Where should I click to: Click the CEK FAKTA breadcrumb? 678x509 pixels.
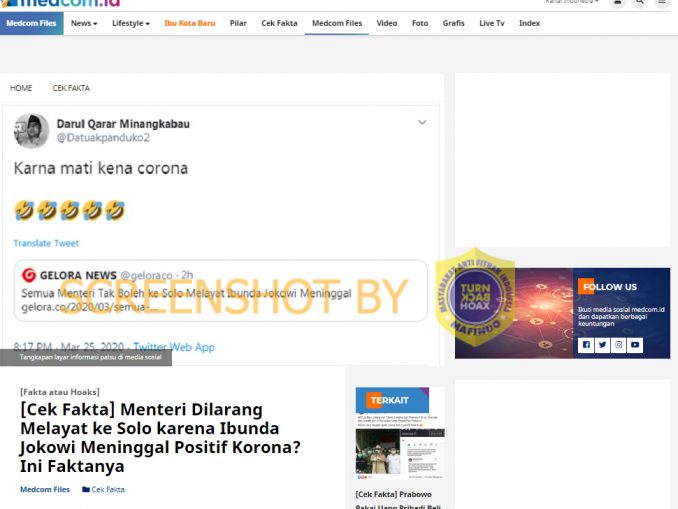(x=71, y=88)
